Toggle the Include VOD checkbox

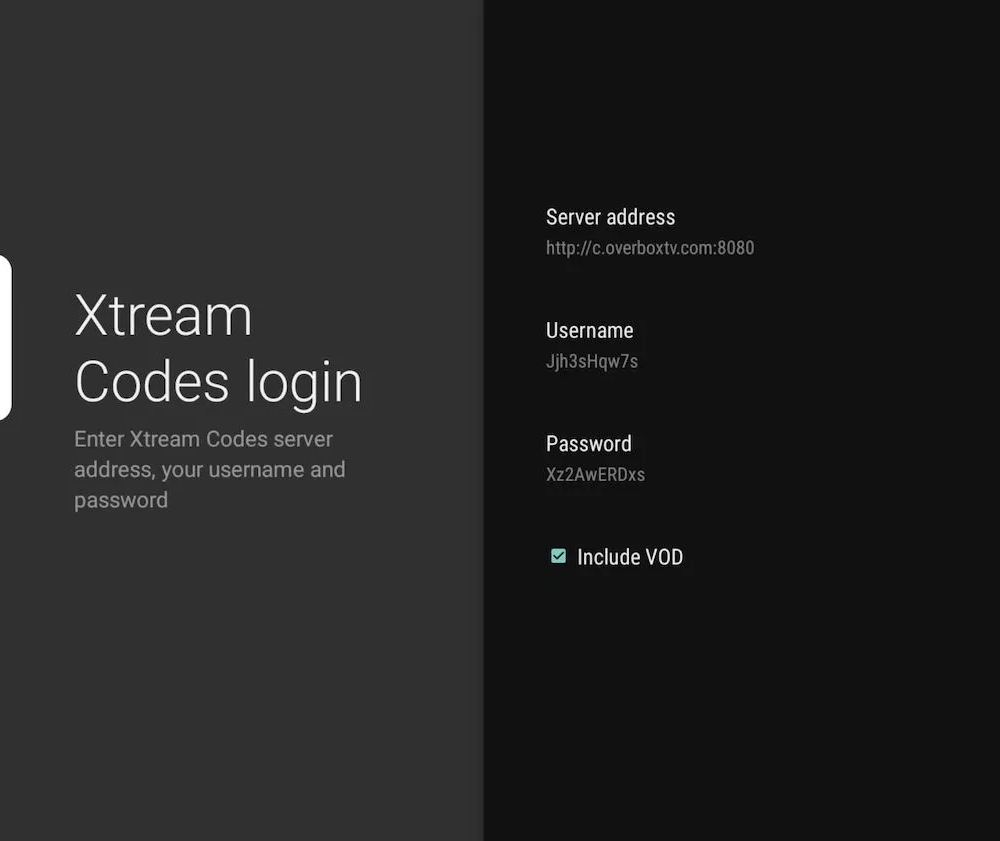click(558, 556)
